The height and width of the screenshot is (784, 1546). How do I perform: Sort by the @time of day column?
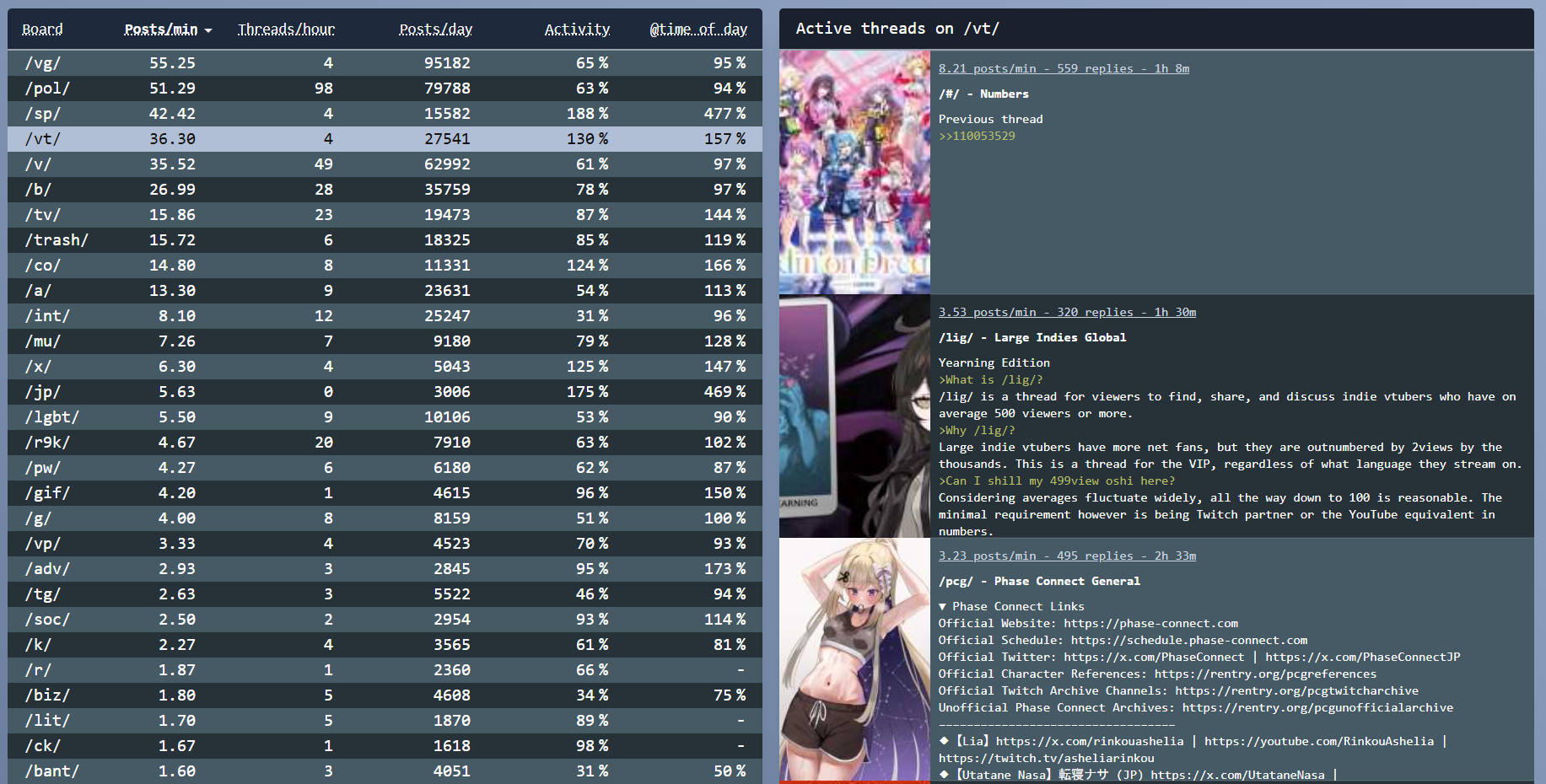coord(698,30)
